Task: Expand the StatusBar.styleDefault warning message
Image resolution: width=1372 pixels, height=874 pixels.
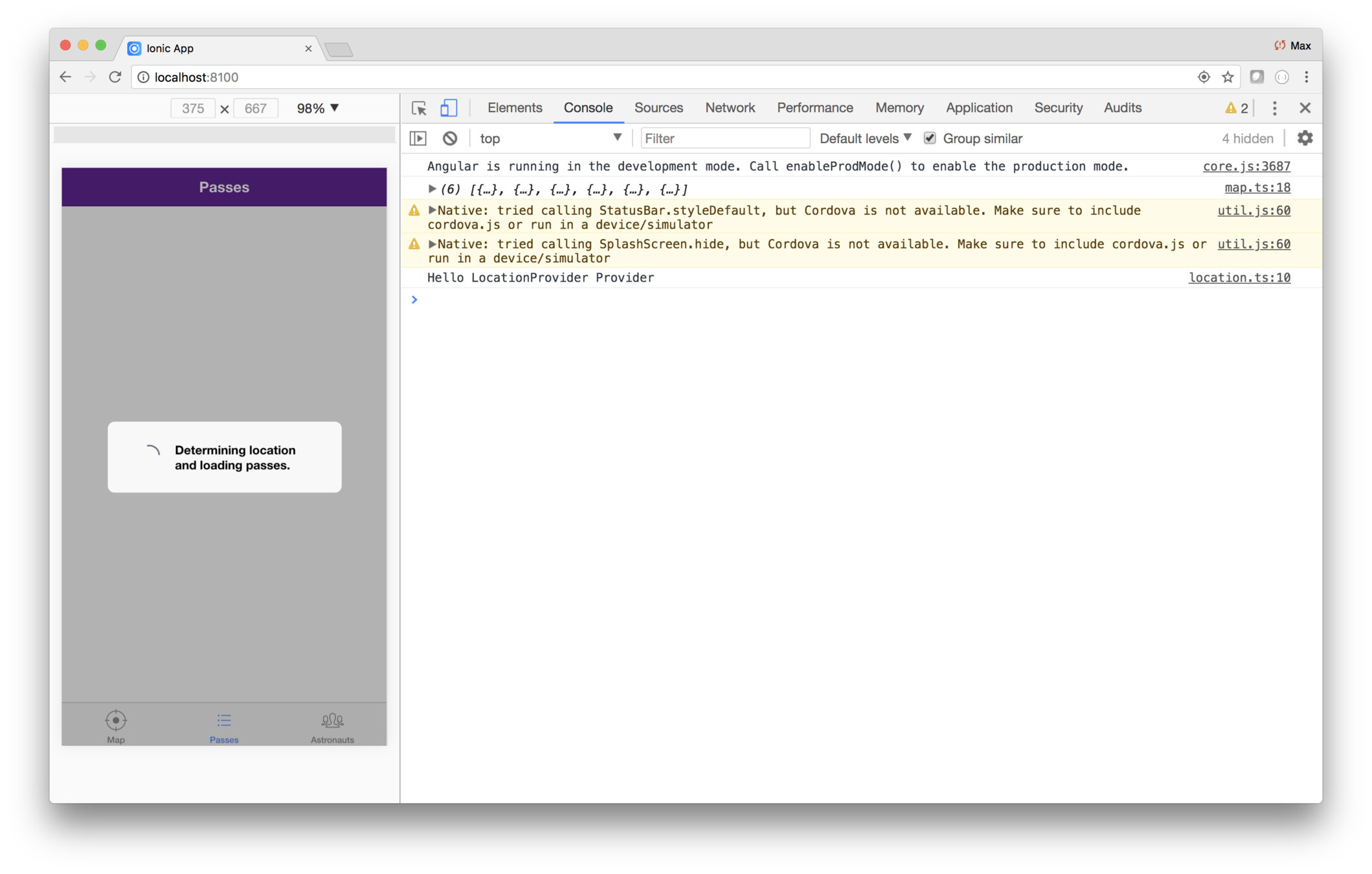Action: click(432, 210)
